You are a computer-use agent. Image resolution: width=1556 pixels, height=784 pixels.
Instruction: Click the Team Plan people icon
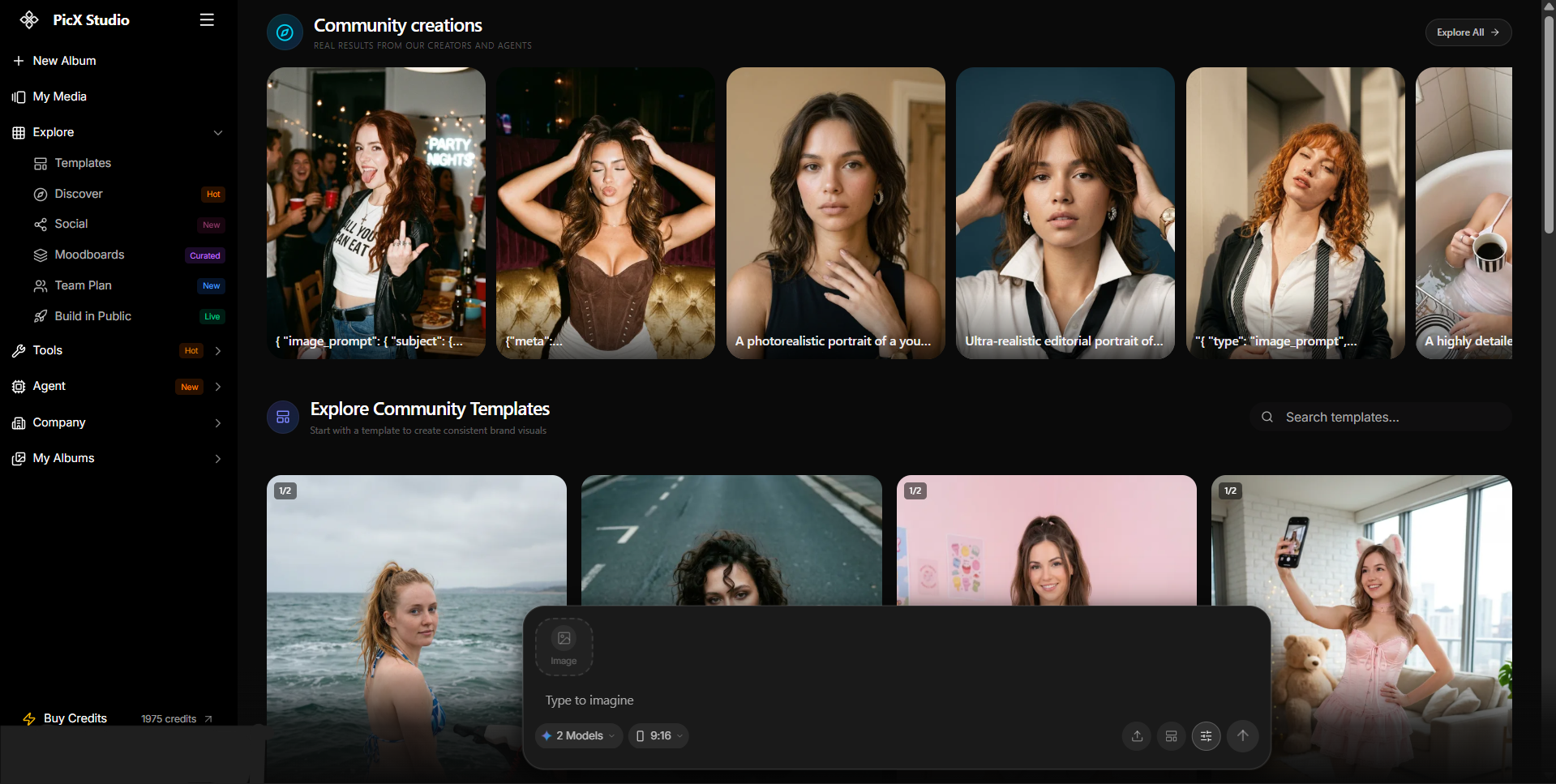coord(41,286)
